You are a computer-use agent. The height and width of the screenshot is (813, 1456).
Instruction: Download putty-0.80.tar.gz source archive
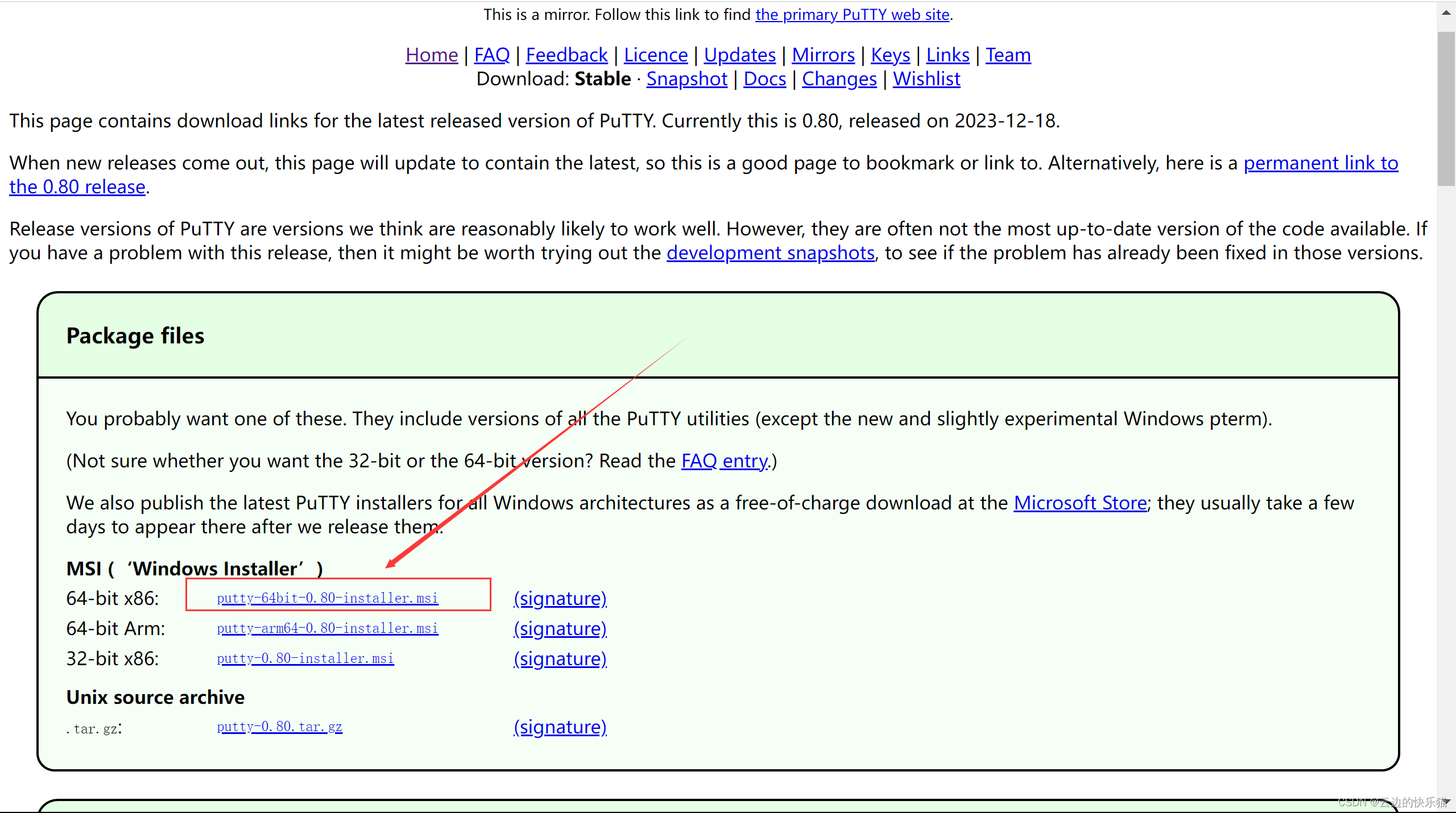pos(280,727)
